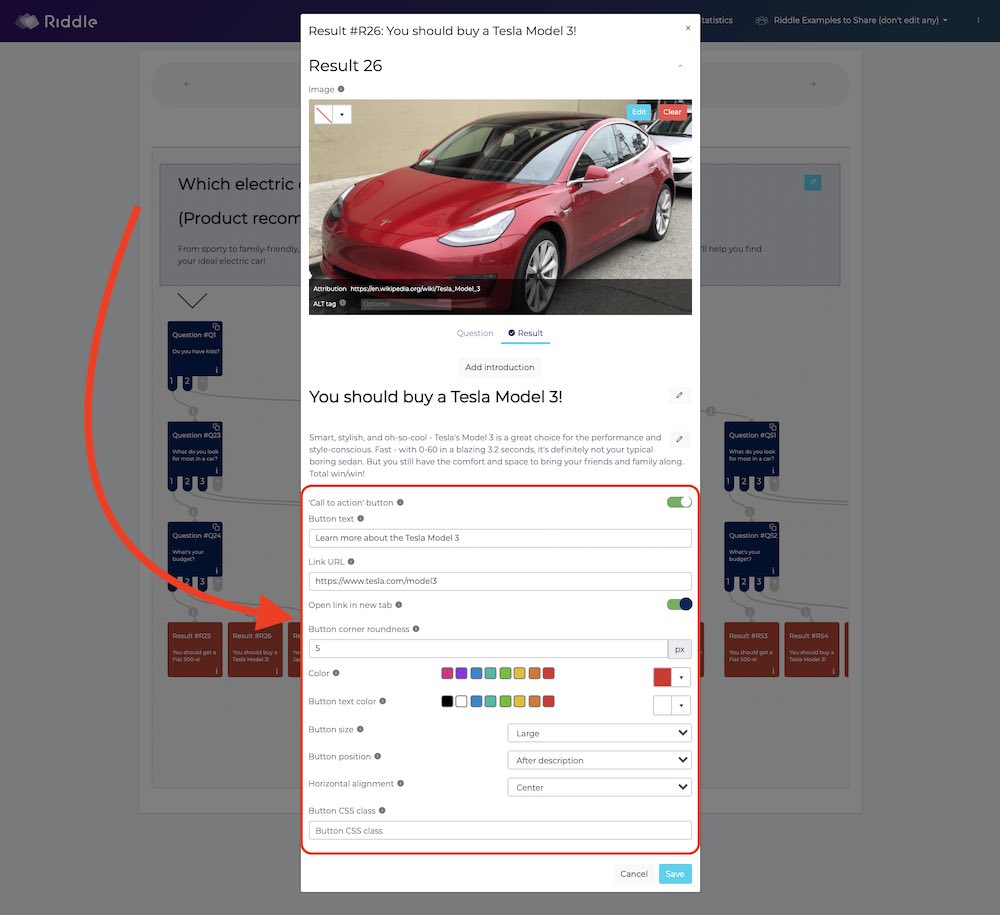Image resolution: width=1000 pixels, height=915 pixels.
Task: Click the heading 'You should buy a Tesla Model 3!'
Action: click(x=436, y=397)
